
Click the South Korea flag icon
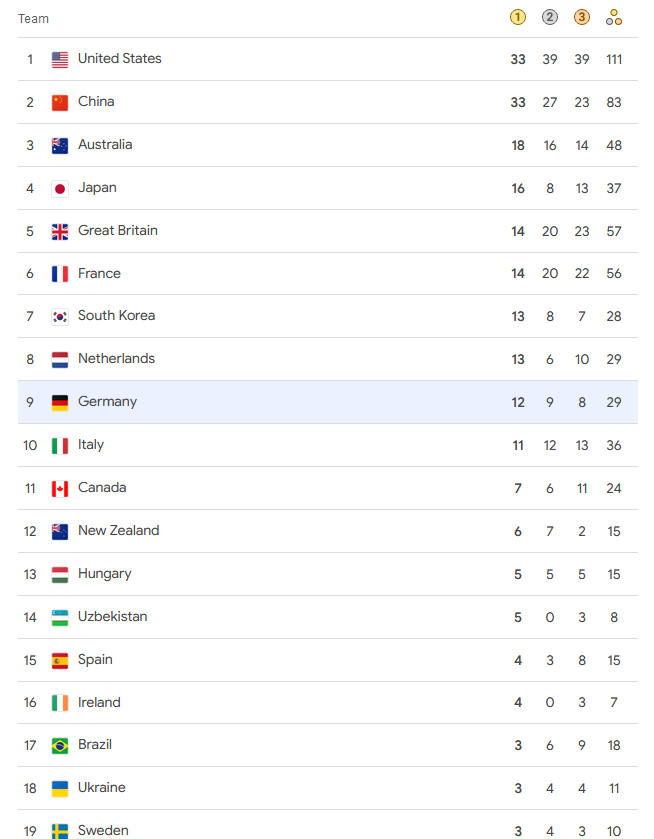[60, 316]
